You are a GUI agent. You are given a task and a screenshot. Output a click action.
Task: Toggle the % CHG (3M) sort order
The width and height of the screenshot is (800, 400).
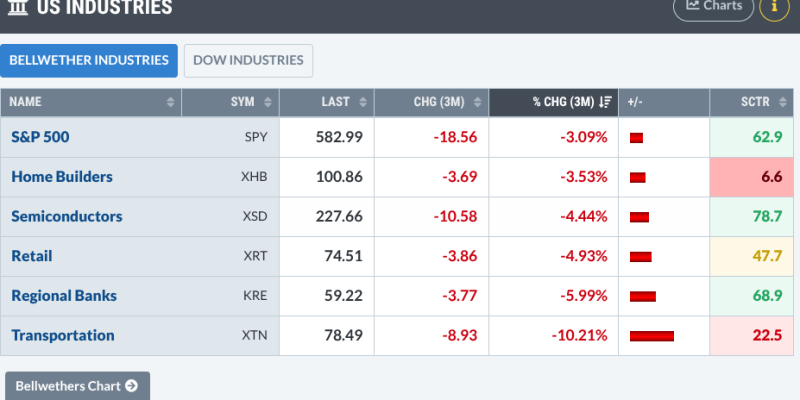(x=554, y=102)
